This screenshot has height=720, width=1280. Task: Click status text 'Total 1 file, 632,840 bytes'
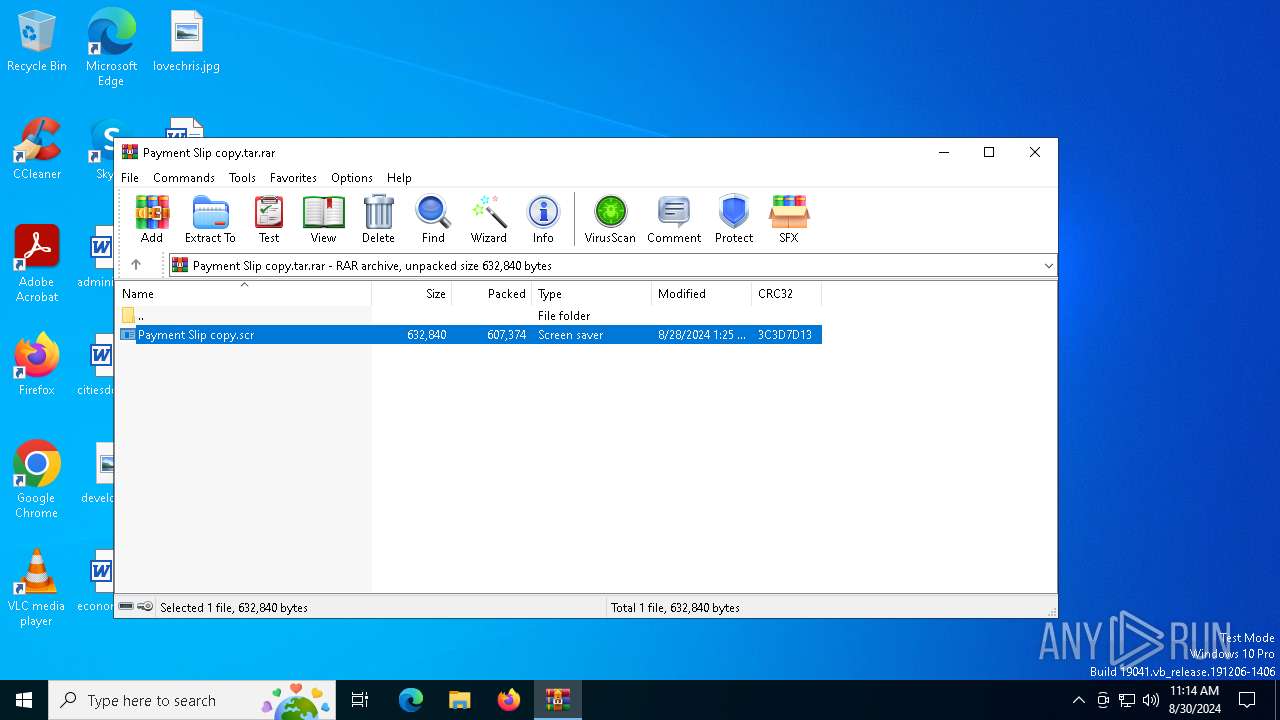click(675, 607)
